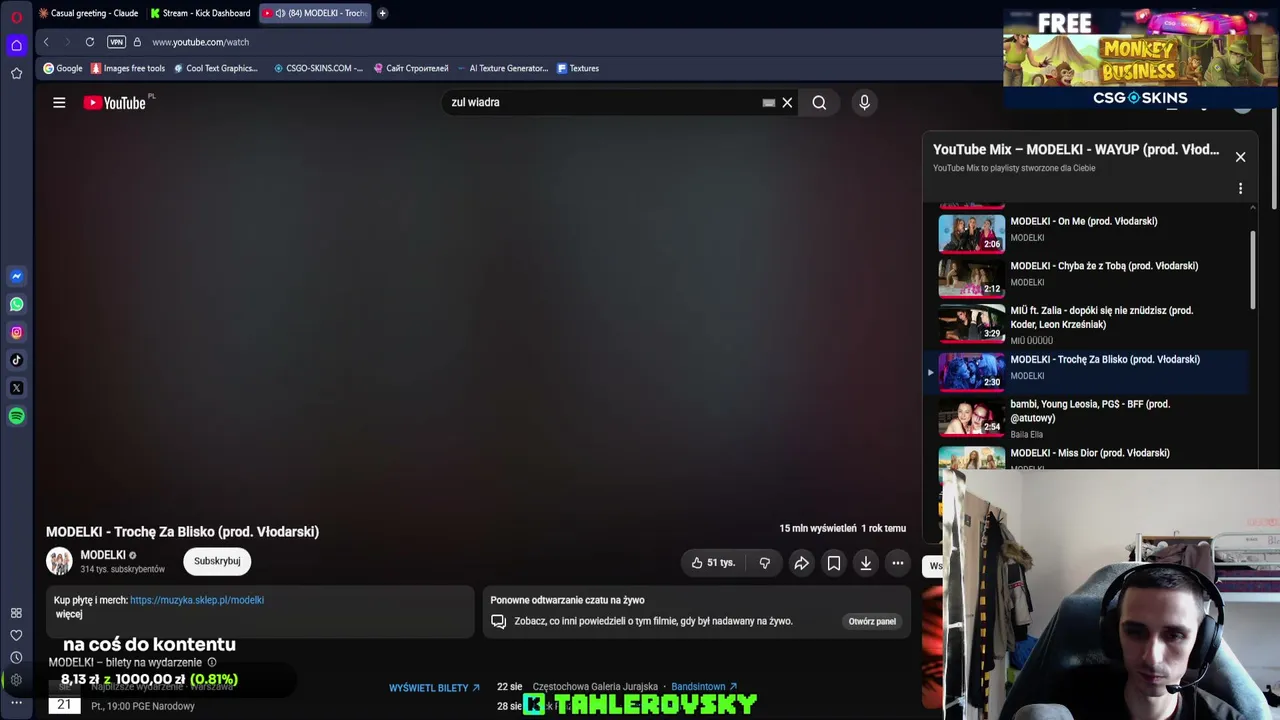Switch to the Casual greeting - Claude tab
This screenshot has width=1280, height=720.
click(x=88, y=13)
